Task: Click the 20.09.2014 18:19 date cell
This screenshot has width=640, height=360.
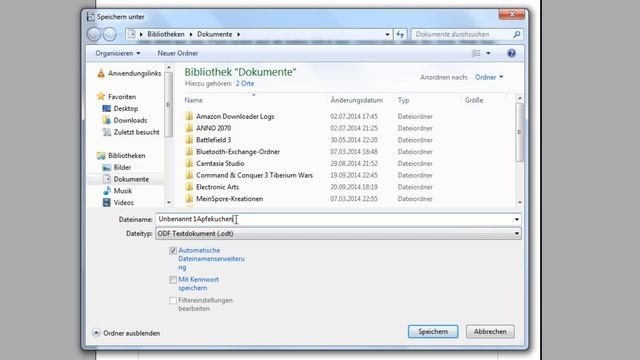Action: click(354, 187)
